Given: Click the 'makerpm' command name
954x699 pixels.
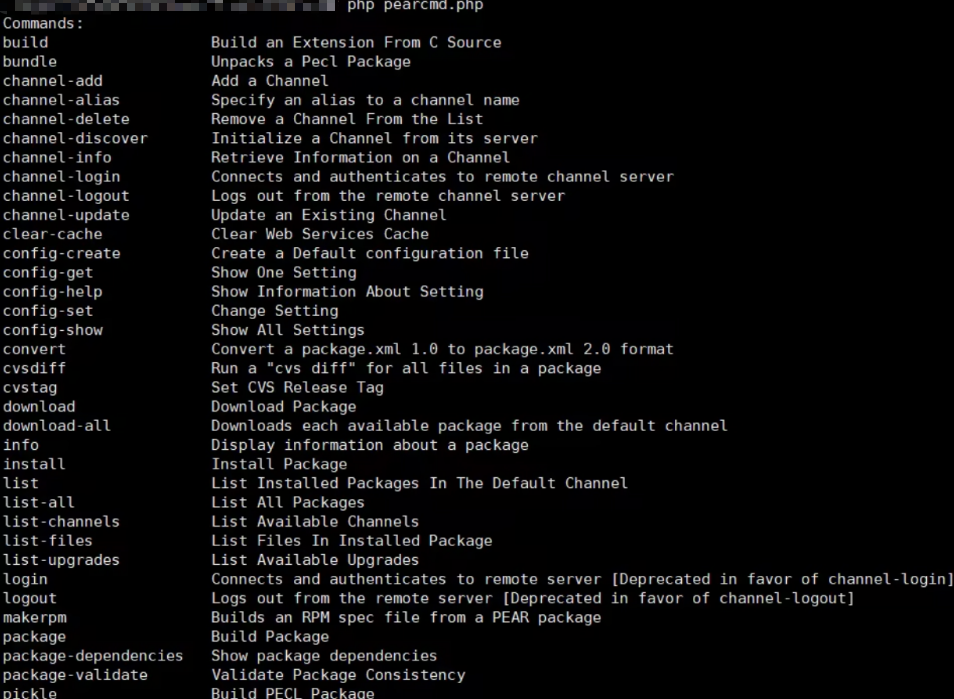Looking at the screenshot, I should (x=35, y=617).
